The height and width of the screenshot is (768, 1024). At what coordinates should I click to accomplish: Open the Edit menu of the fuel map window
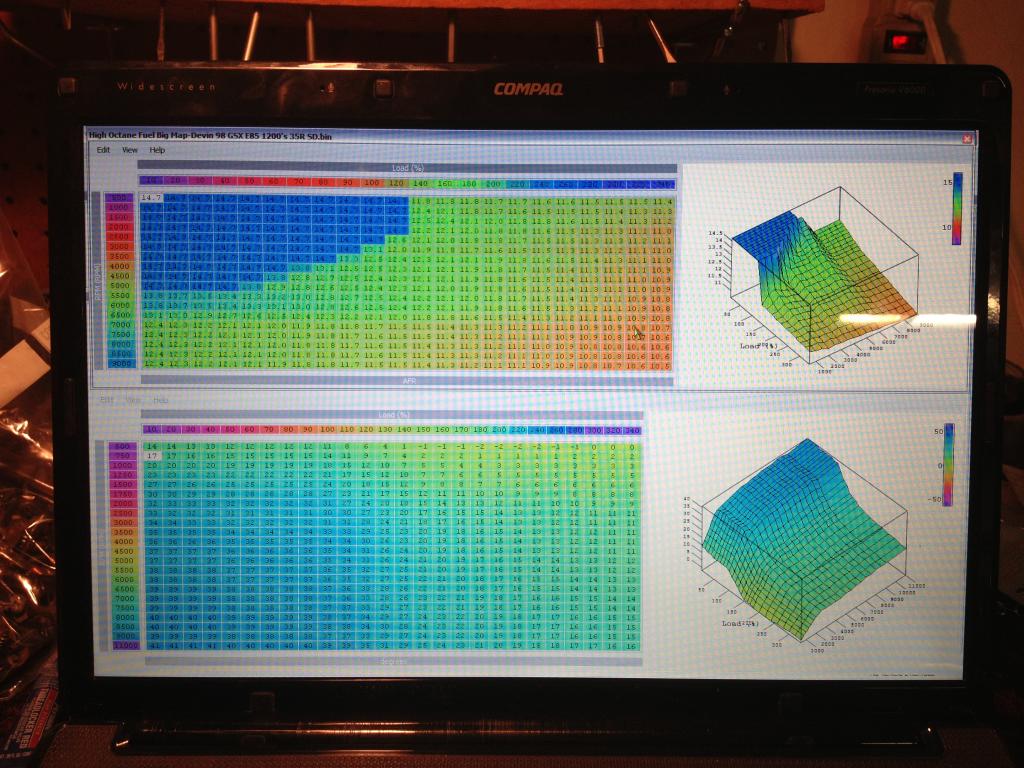[103, 150]
